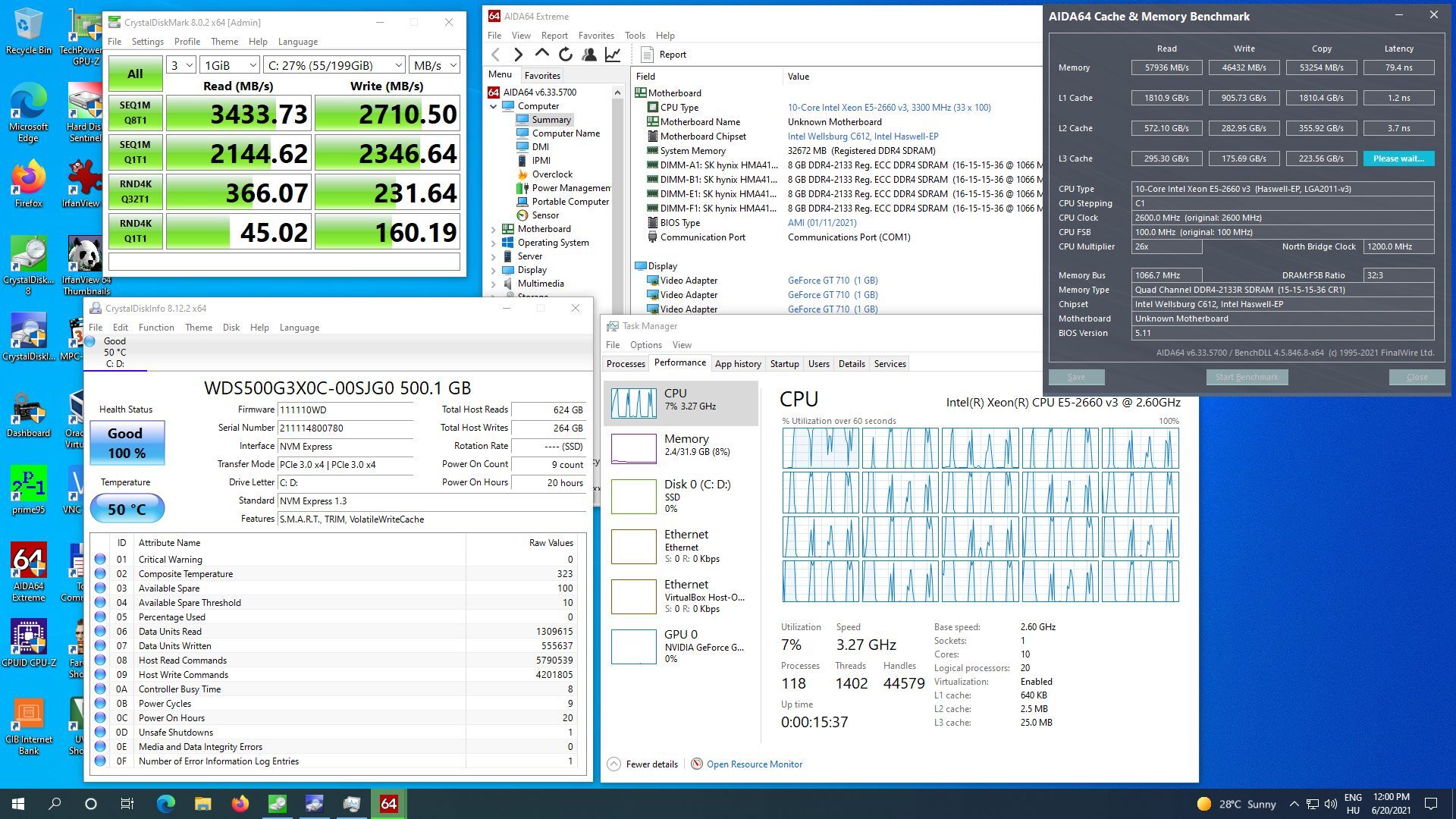Open CrystalDiskMark 8 desktop icon
Screen dimensions: 1456x819
click(29, 265)
